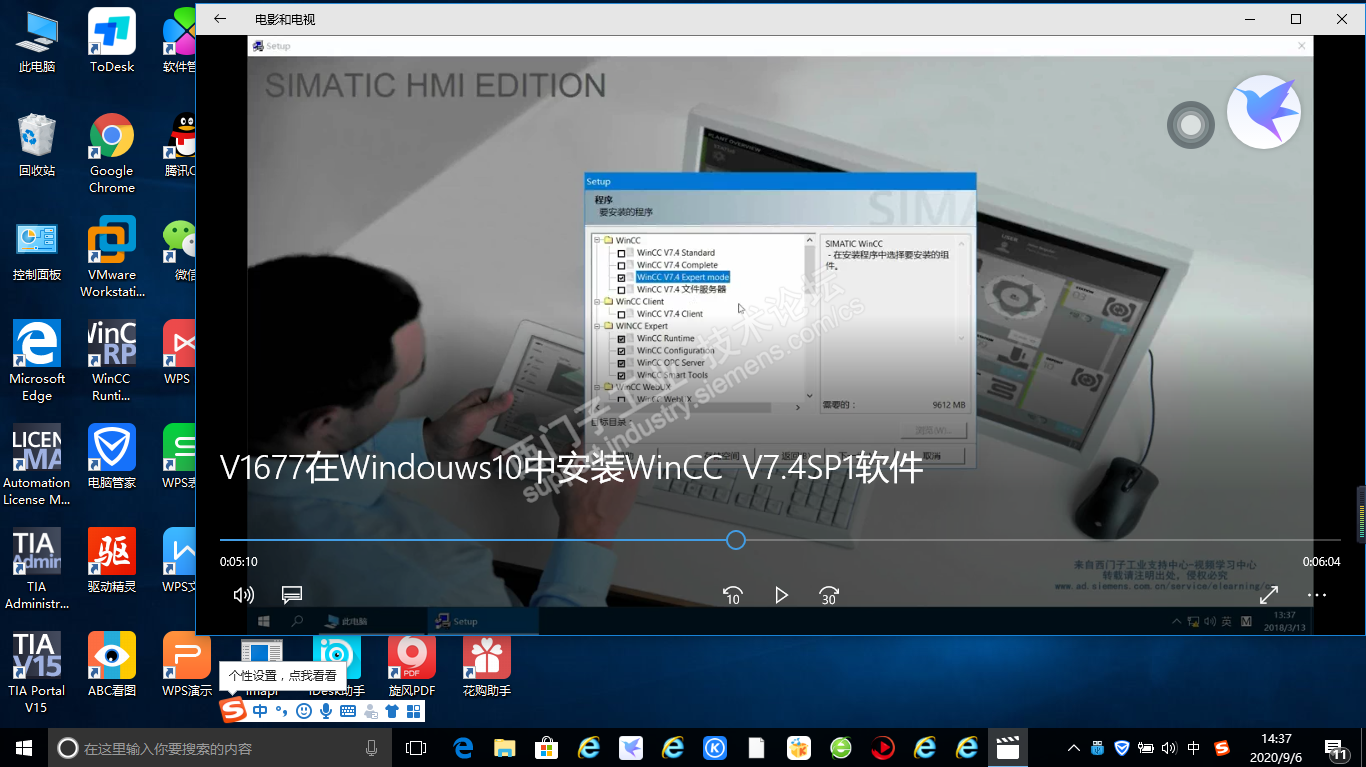Click the USB device tray icon

(x=1098, y=748)
